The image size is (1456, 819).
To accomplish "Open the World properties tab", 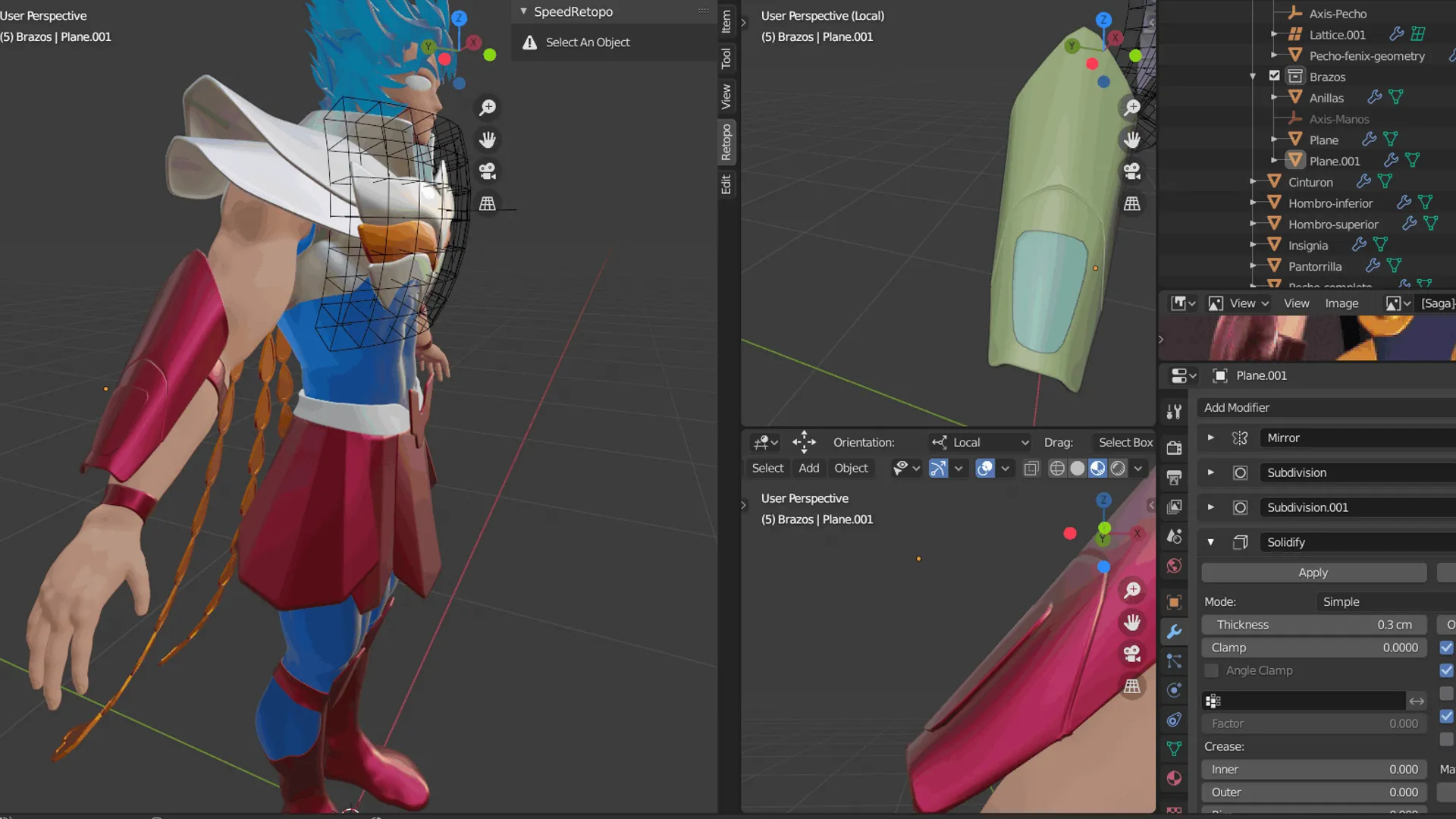I will point(1174,566).
